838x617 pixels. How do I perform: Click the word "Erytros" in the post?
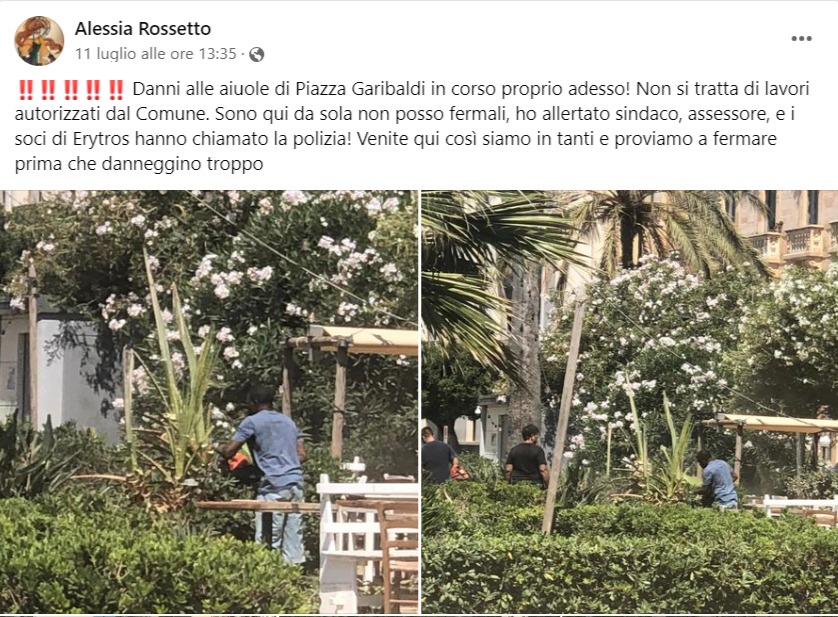coord(101,139)
